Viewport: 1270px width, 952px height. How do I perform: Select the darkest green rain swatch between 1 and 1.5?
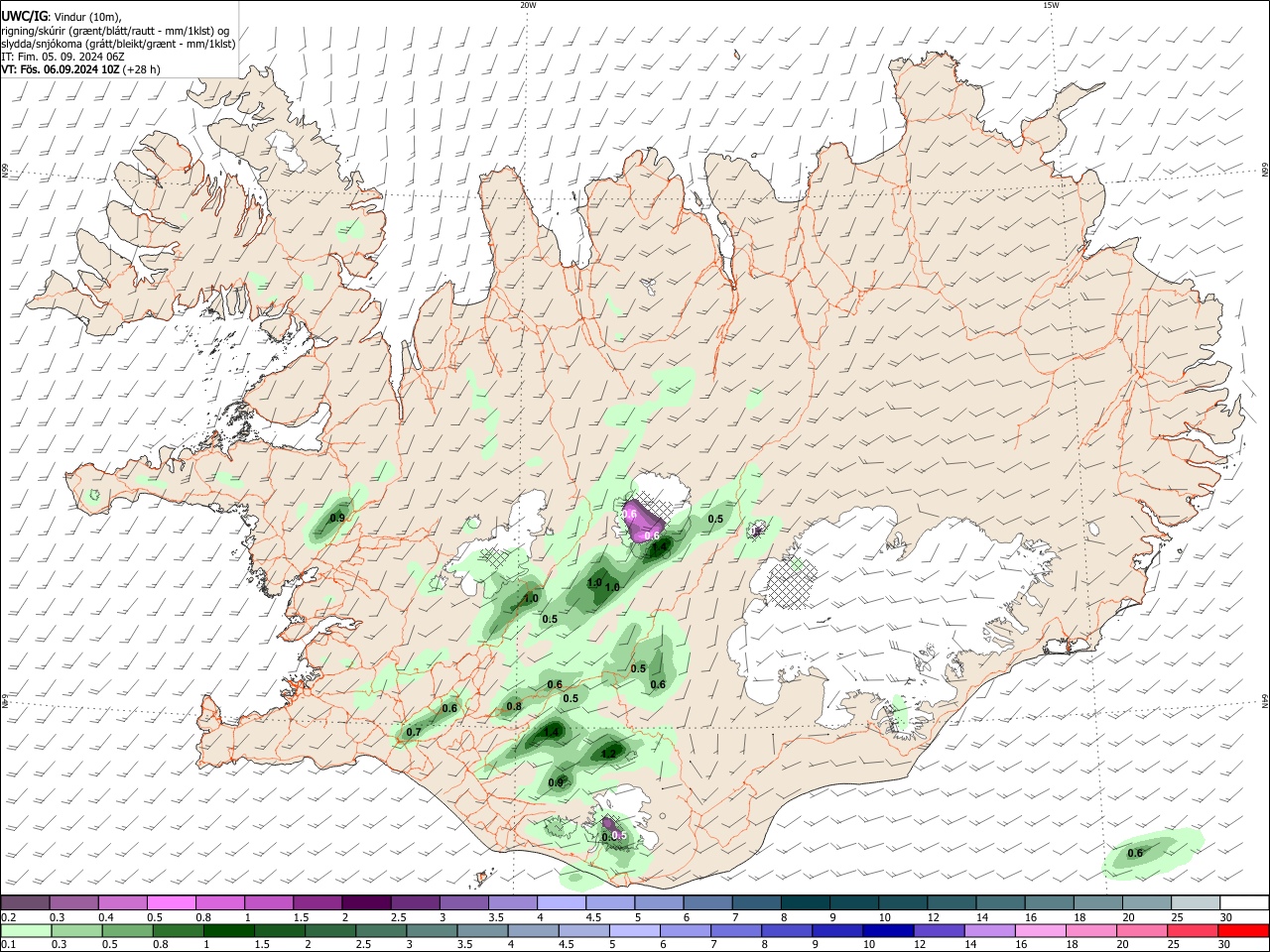[x=229, y=930]
